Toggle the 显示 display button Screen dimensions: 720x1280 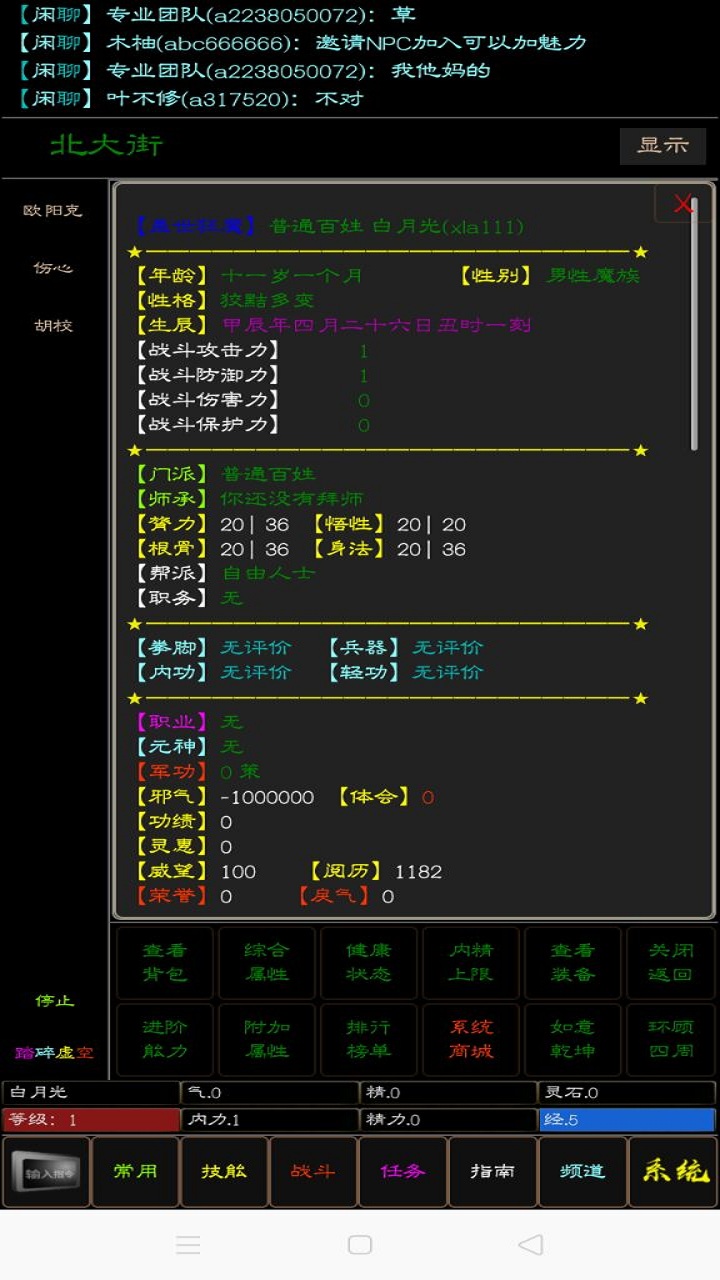tap(662, 146)
